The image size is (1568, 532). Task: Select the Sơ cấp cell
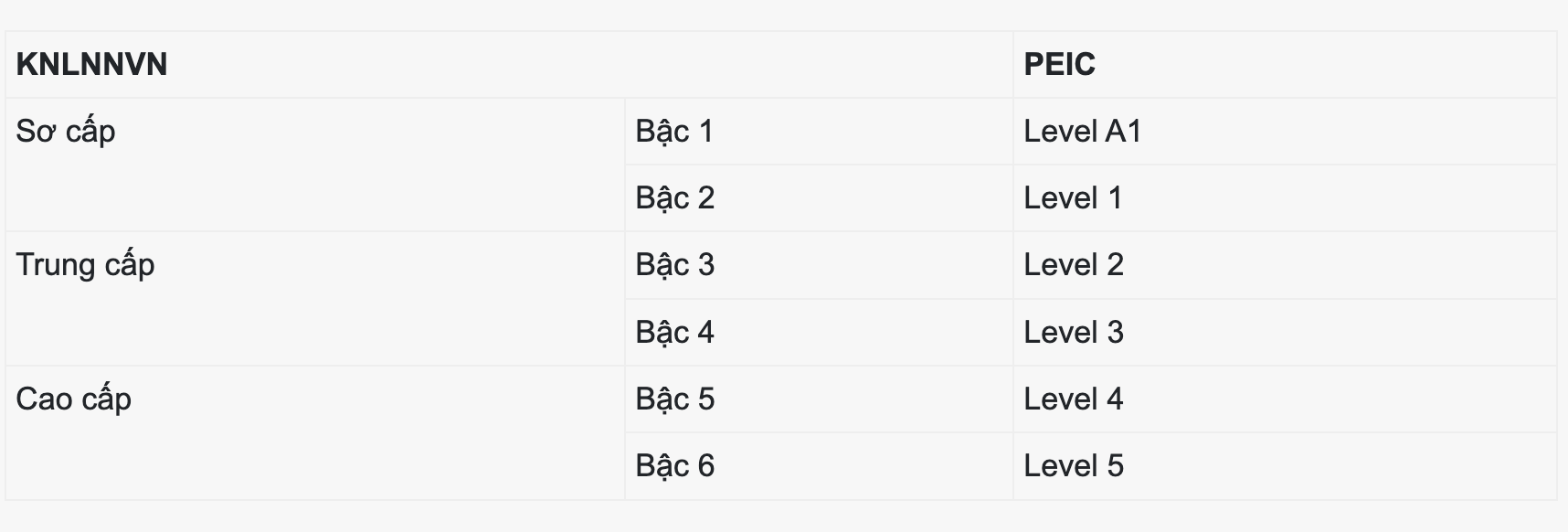(66, 132)
